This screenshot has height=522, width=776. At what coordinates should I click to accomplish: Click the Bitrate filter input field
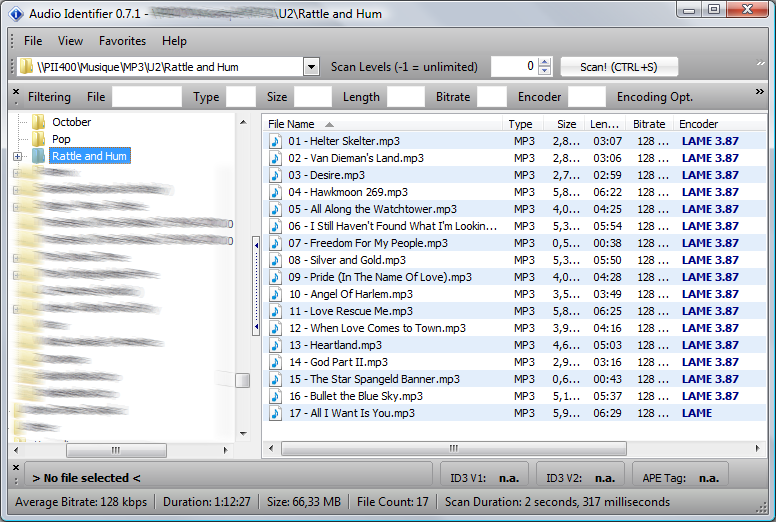491,96
